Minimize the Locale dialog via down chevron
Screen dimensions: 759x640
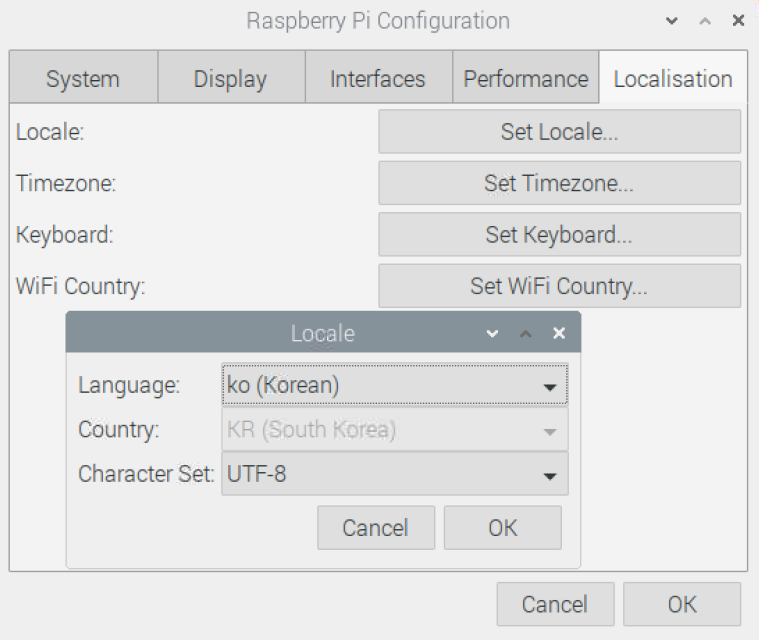click(x=492, y=334)
